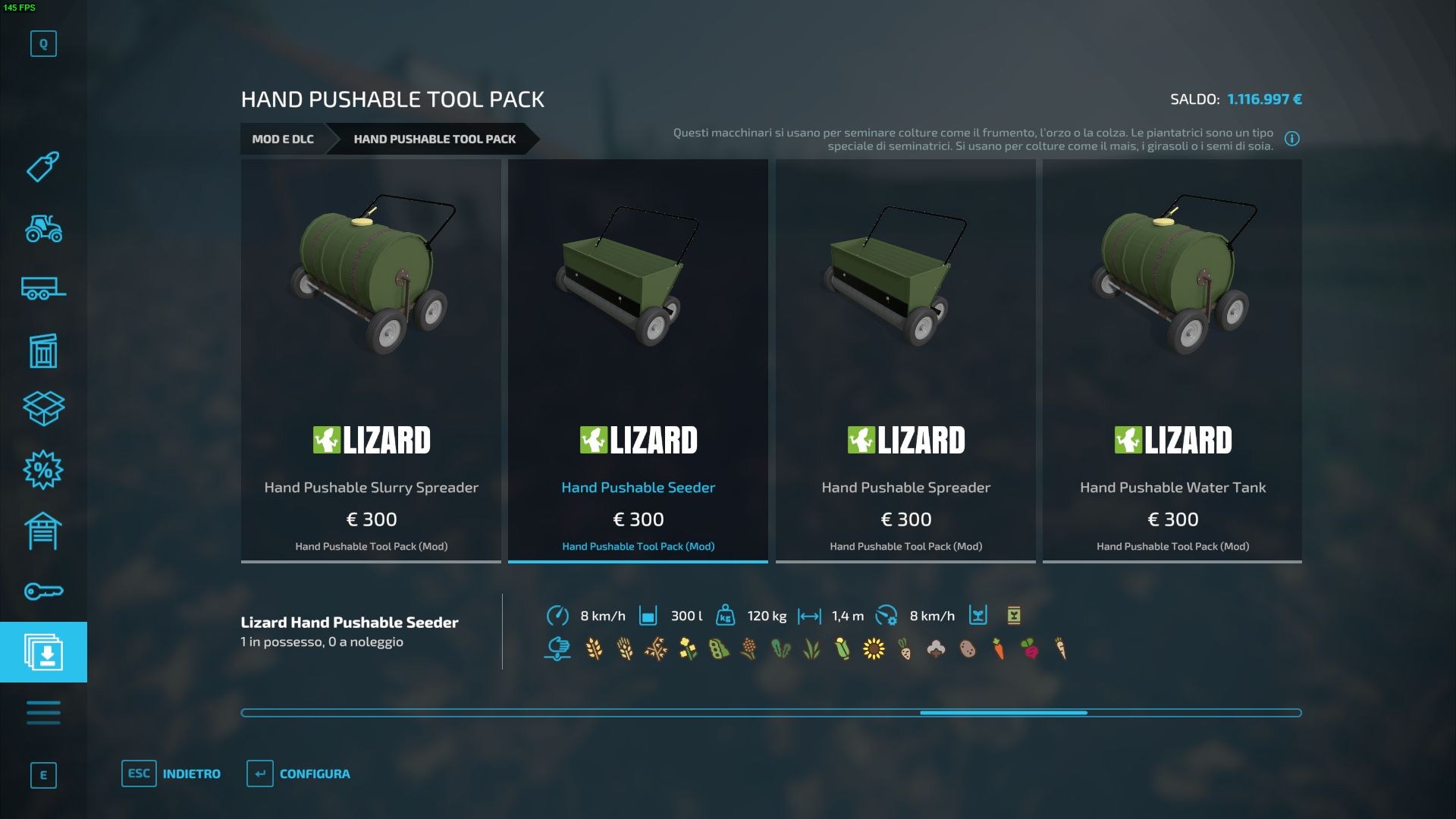Click the CONFIGURA button
Image resolution: width=1456 pixels, height=819 pixels.
click(299, 773)
